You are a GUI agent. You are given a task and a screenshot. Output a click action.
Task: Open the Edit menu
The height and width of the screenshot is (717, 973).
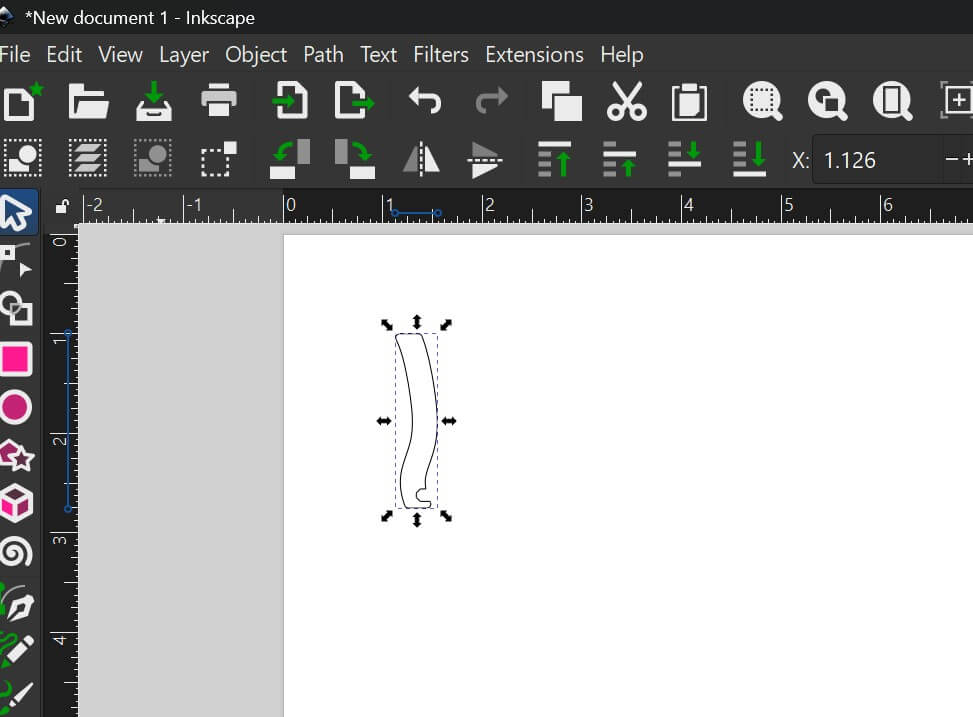tap(64, 55)
